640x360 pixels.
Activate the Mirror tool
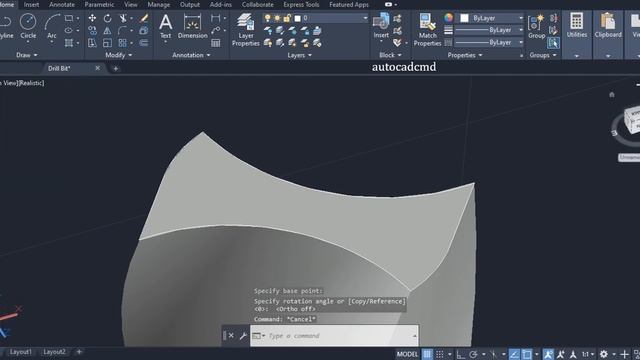107,31
